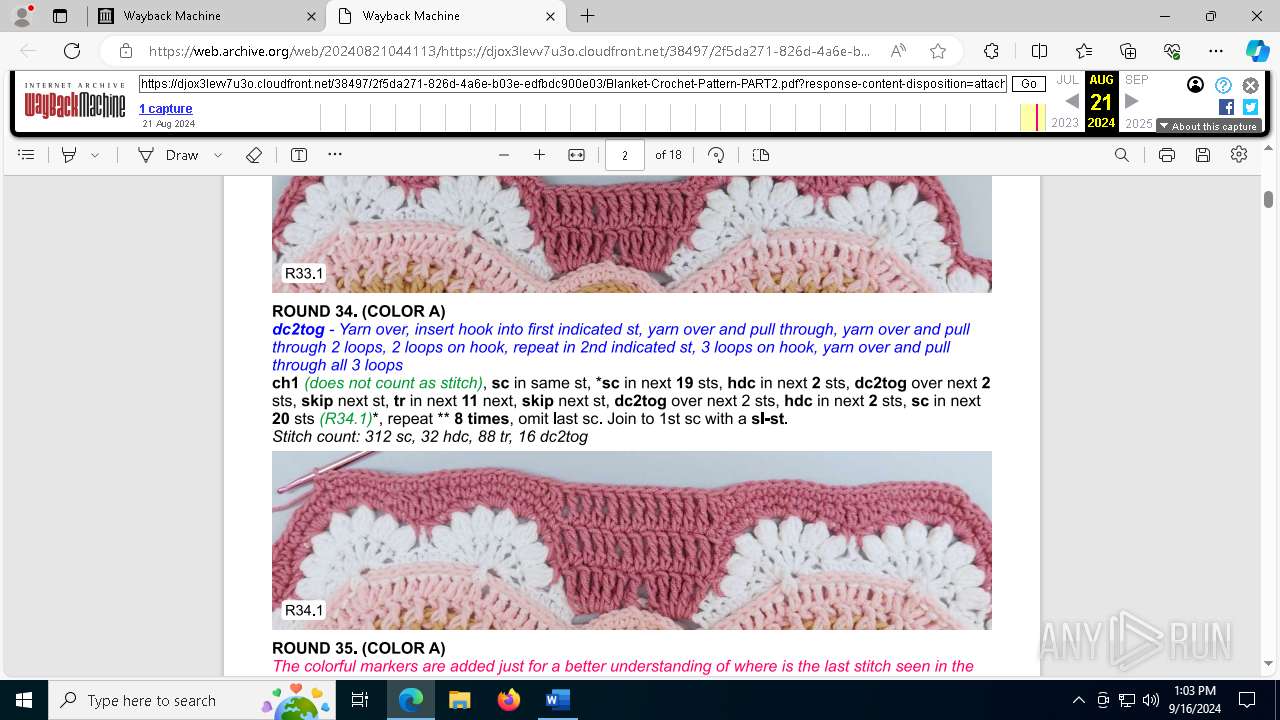Expand highlight tool options dropdown
Screen dimensions: 1280x720
click(95, 155)
